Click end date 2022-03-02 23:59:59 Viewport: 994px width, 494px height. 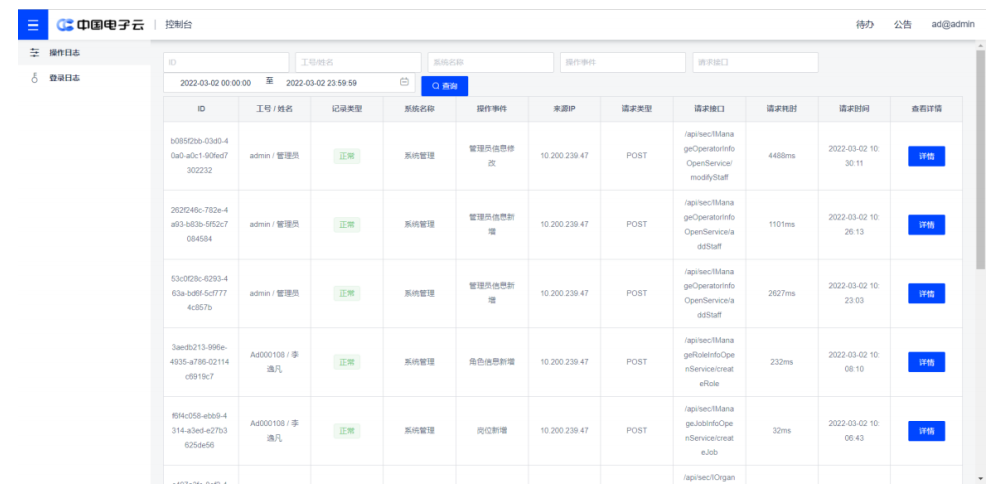pos(321,83)
